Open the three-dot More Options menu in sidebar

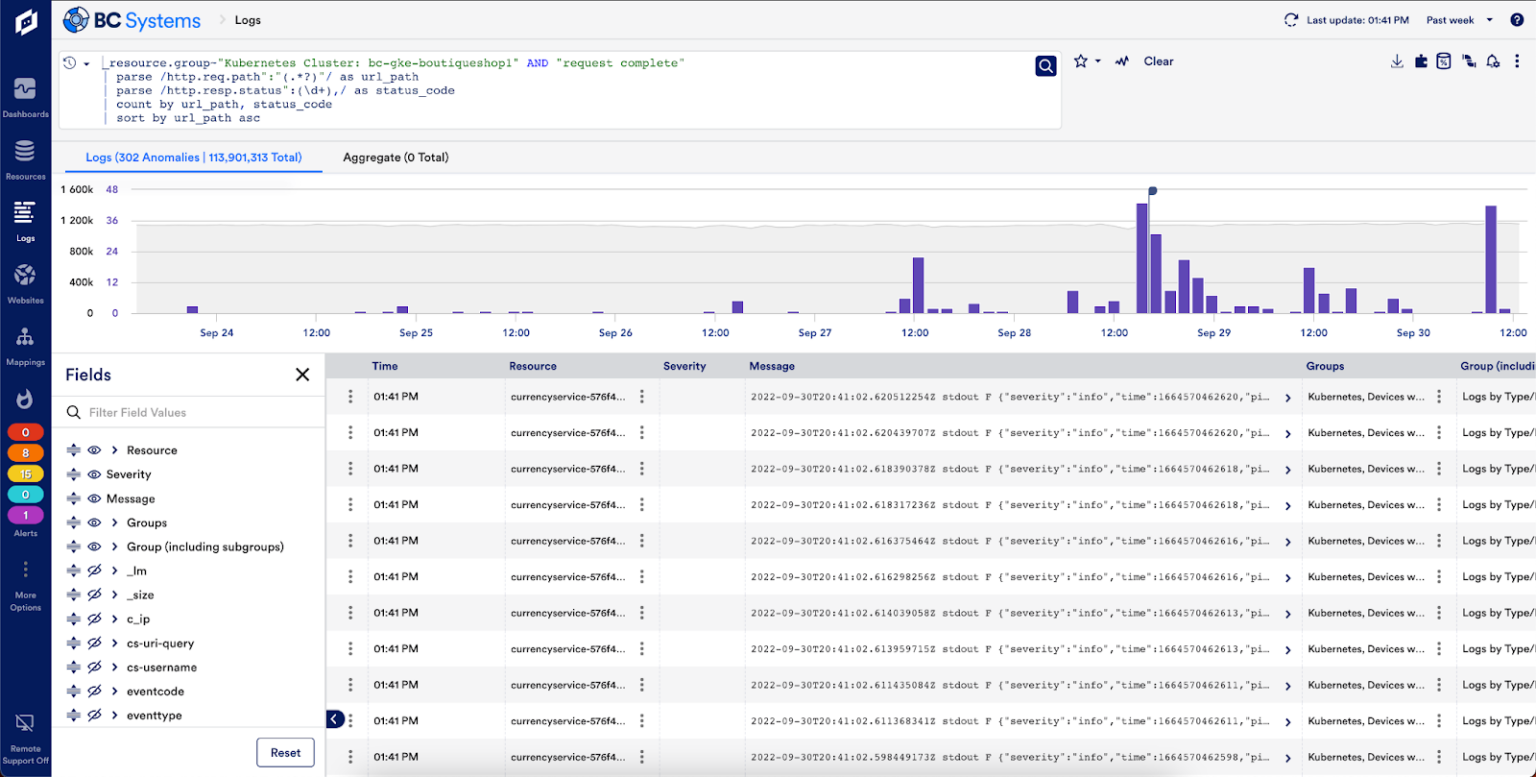pyautogui.click(x=25, y=569)
